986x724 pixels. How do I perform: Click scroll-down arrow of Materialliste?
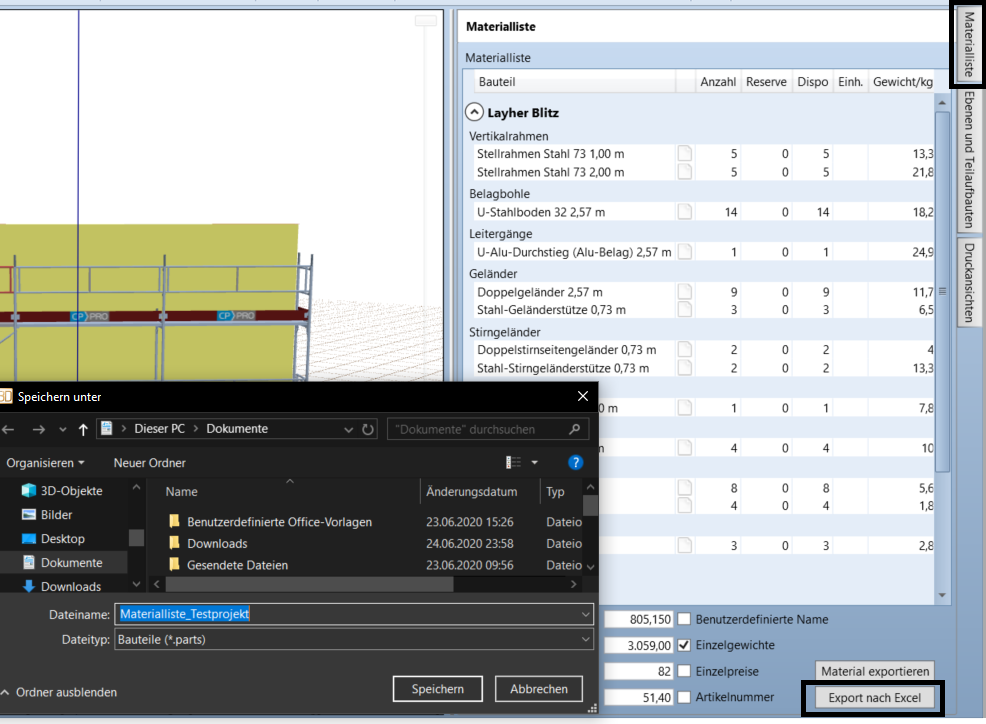(942, 595)
